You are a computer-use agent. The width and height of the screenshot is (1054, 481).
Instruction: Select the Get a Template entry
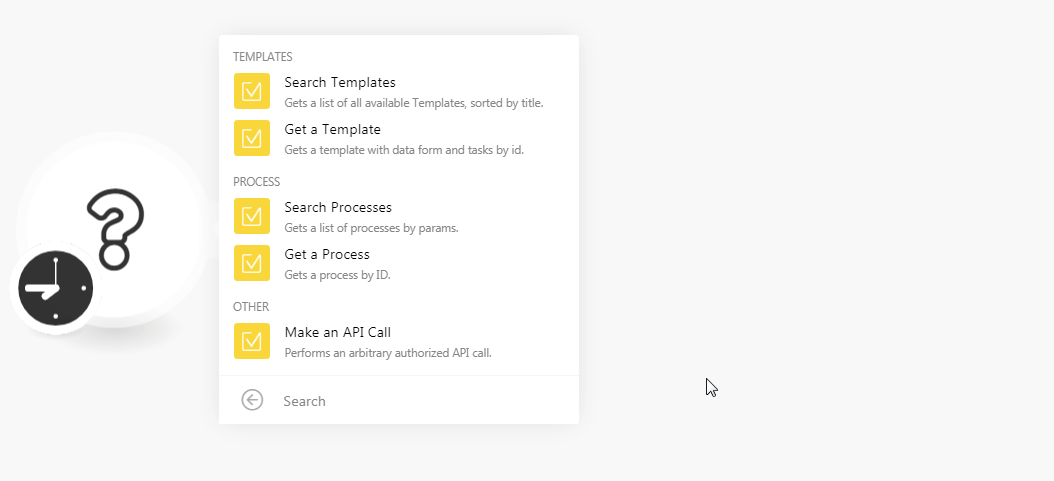(399, 138)
